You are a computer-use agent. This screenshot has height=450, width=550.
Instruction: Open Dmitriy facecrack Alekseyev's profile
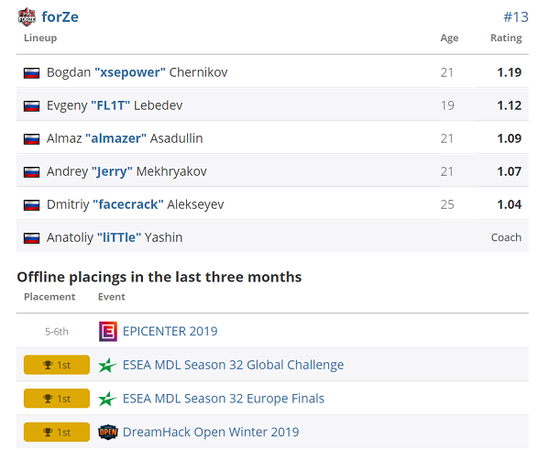tap(135, 204)
